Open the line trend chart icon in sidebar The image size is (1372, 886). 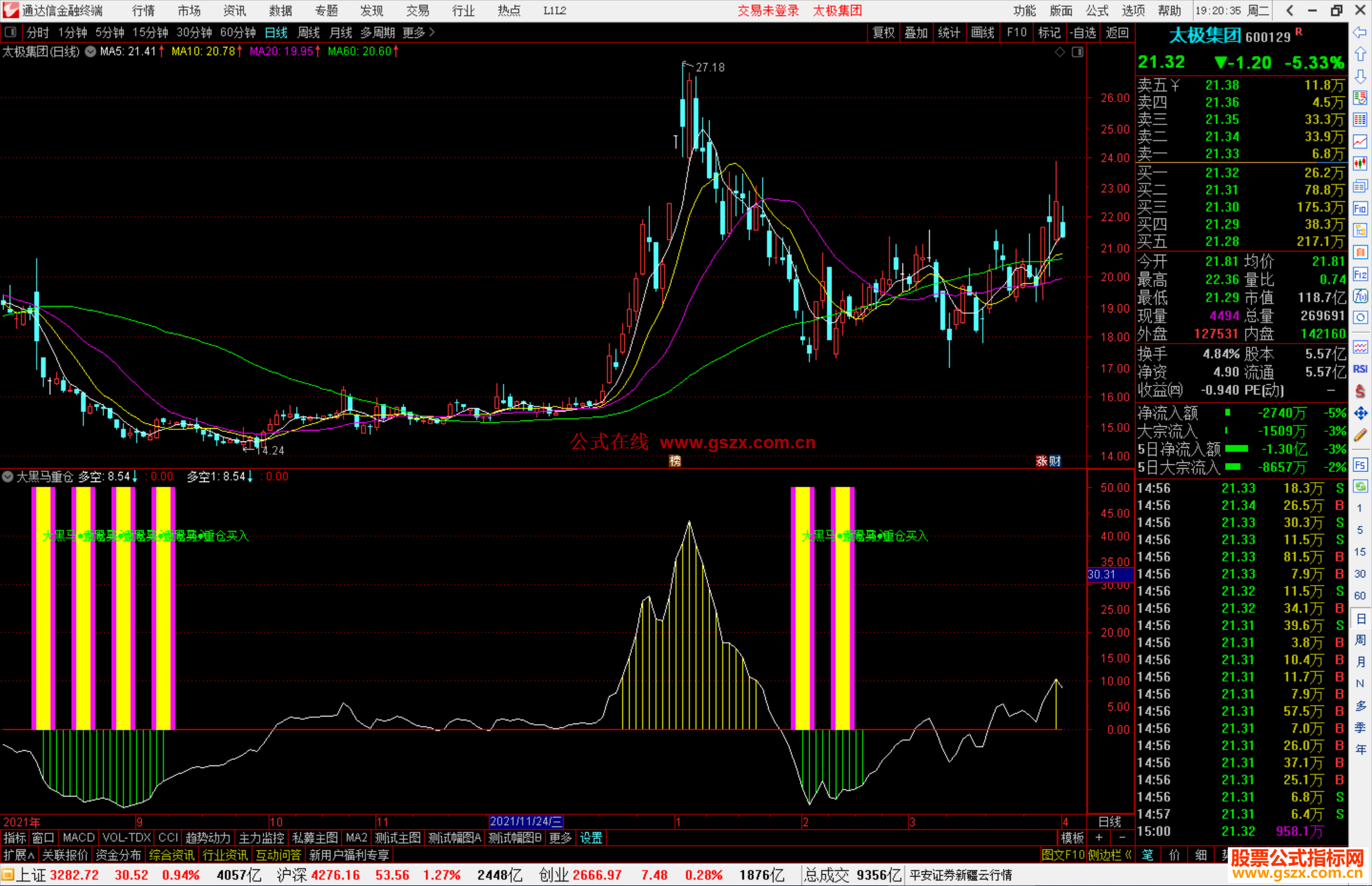coord(1360,142)
